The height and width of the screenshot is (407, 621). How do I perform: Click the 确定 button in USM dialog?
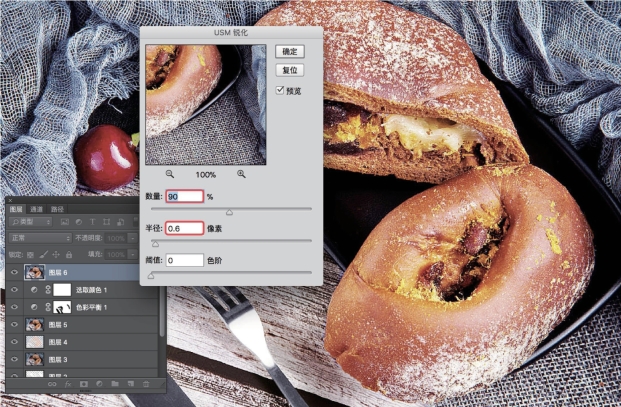(290, 51)
